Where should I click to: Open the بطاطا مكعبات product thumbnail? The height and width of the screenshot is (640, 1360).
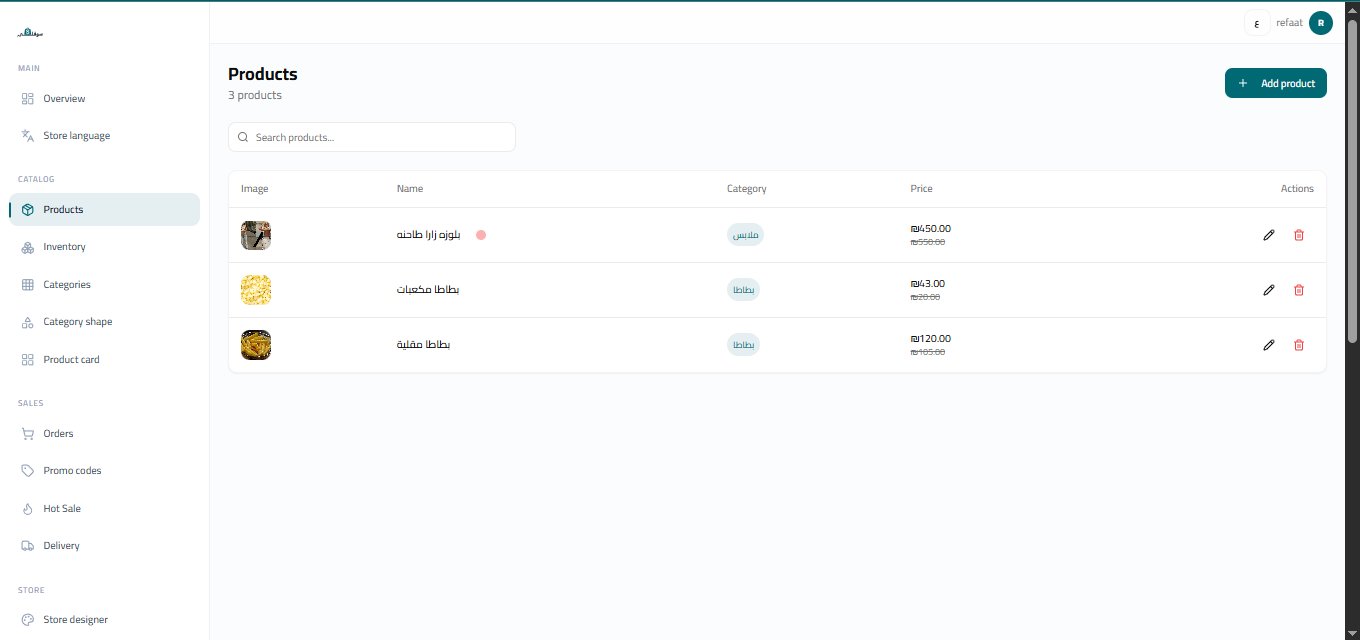[256, 290]
